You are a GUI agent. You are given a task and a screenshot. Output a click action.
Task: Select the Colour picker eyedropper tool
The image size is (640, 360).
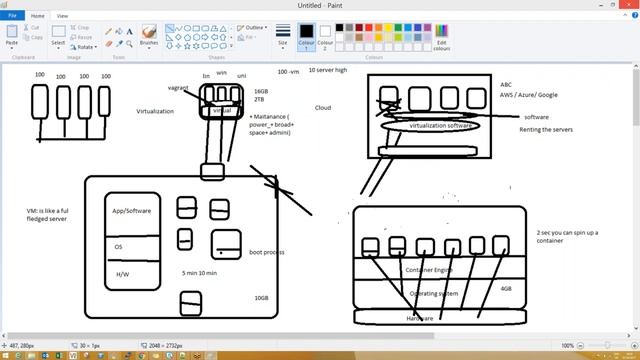pyautogui.click(x=119, y=43)
